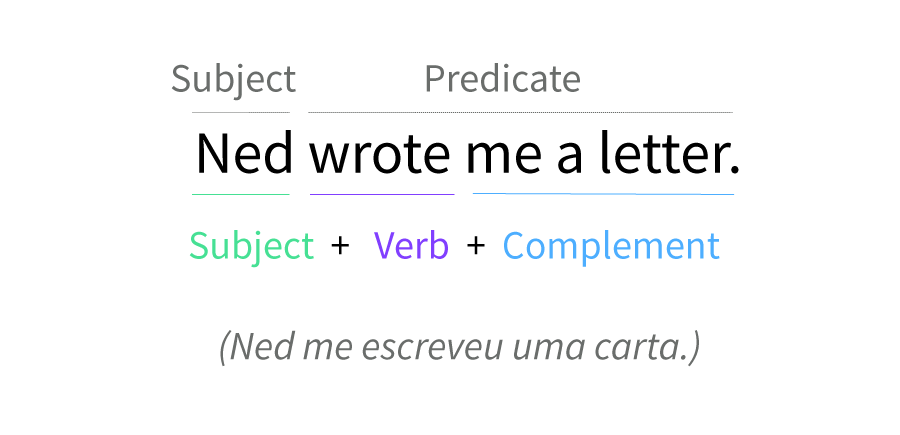
Task: Click the gray "Predicate" heading
Action: 502,79
